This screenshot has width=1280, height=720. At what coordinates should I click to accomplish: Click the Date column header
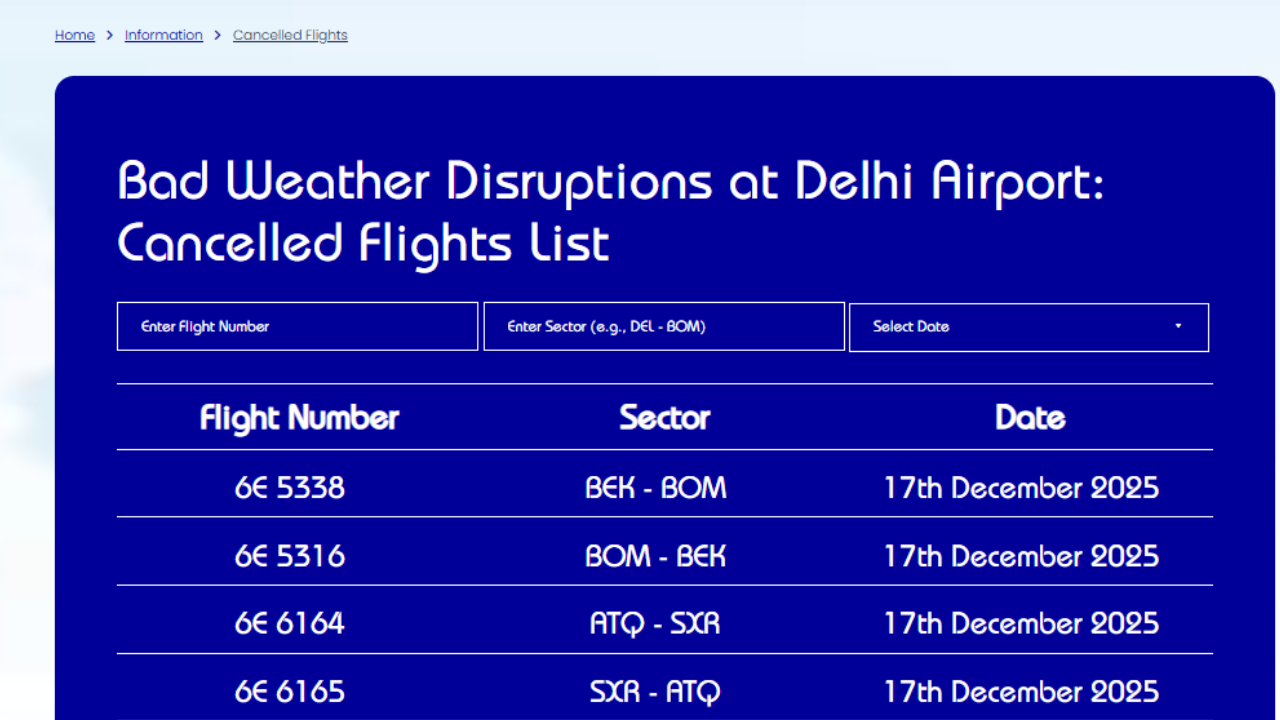[x=1030, y=417]
